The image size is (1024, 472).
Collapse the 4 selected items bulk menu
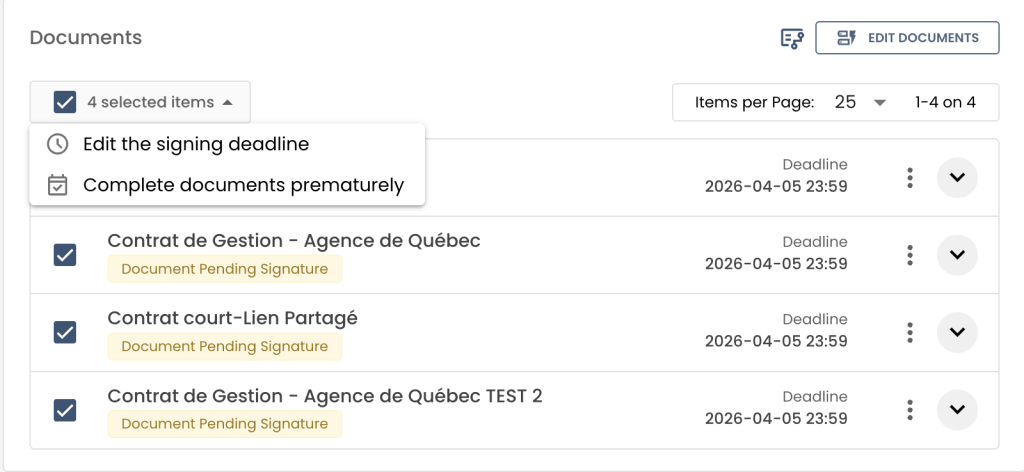click(x=160, y=102)
